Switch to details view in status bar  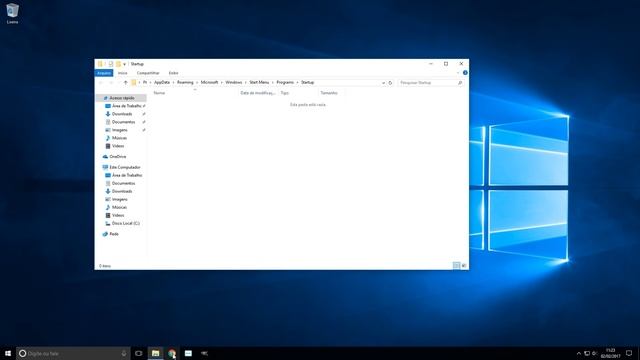click(x=456, y=266)
